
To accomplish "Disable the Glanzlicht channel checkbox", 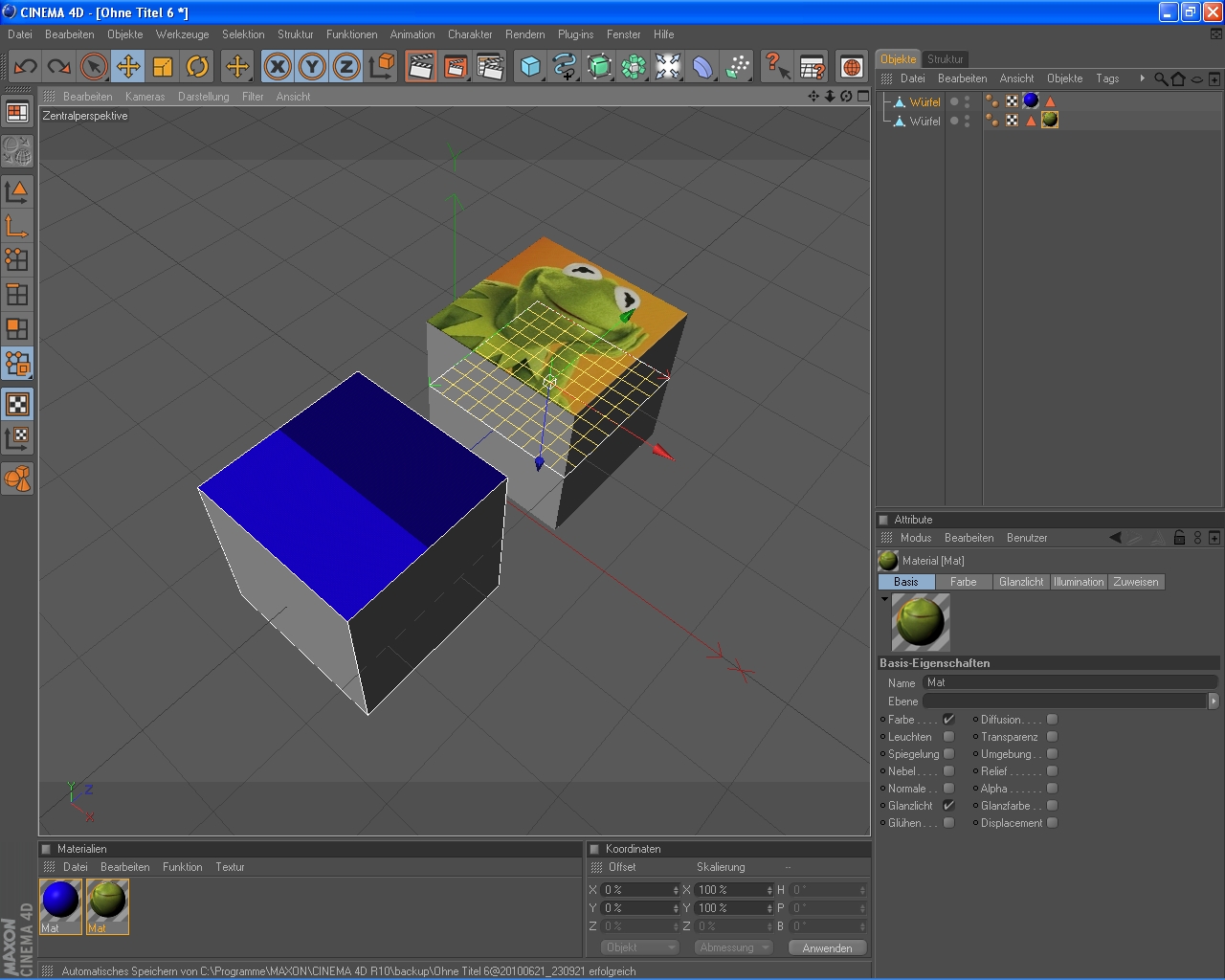I will [x=948, y=806].
